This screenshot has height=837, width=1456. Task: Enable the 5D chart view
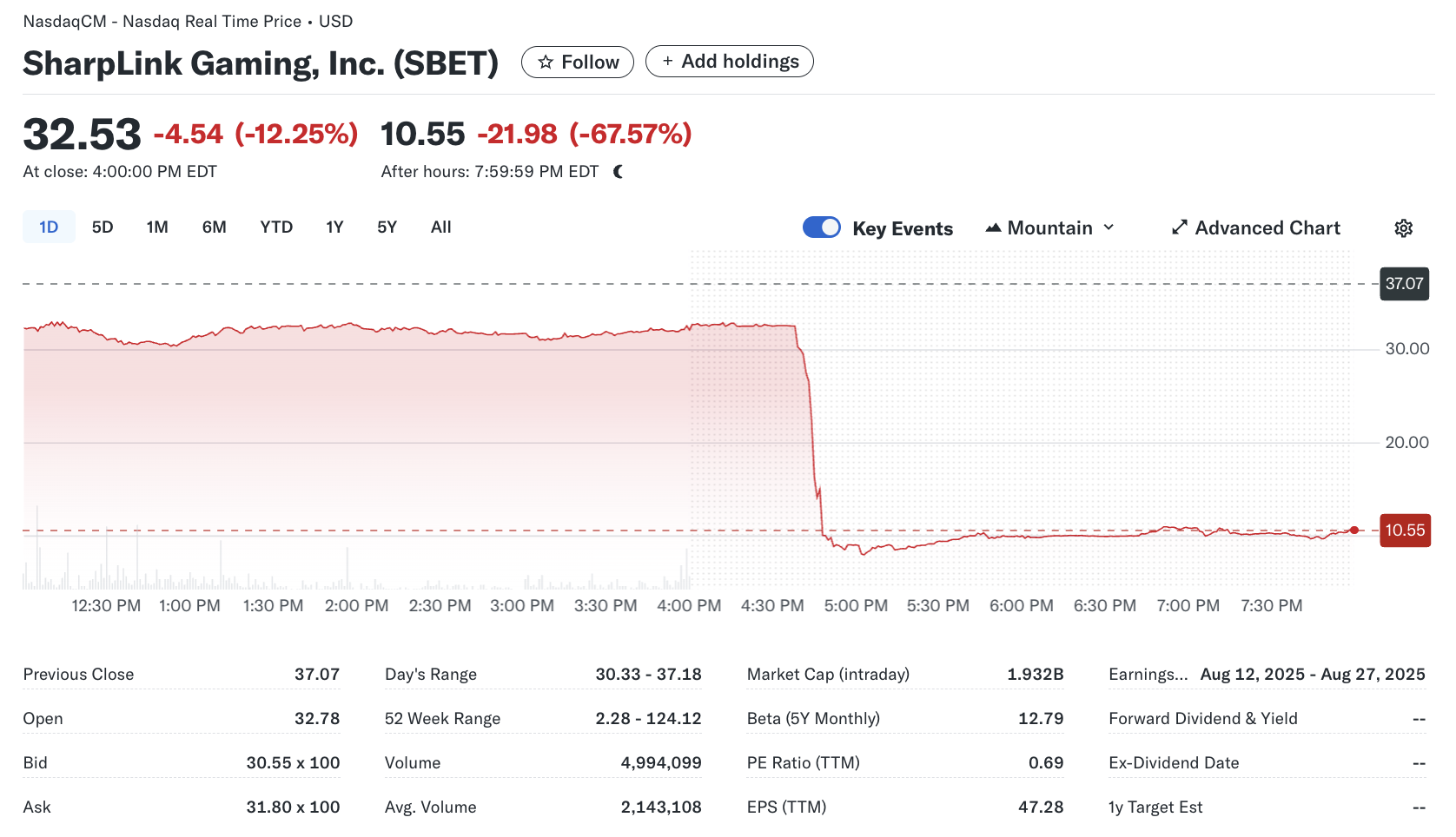103,227
